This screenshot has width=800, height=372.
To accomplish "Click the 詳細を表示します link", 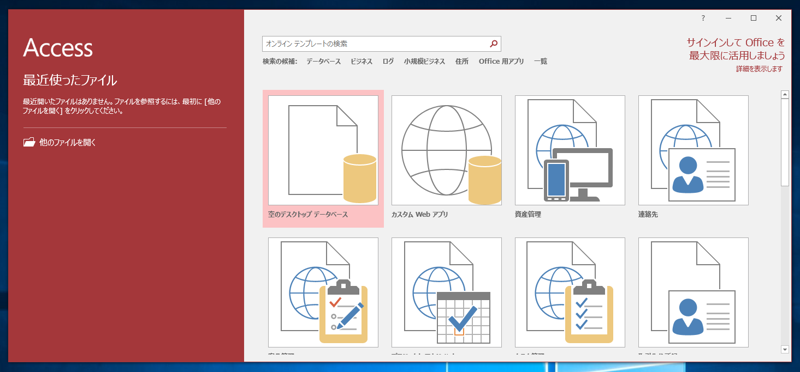I will click(x=759, y=69).
